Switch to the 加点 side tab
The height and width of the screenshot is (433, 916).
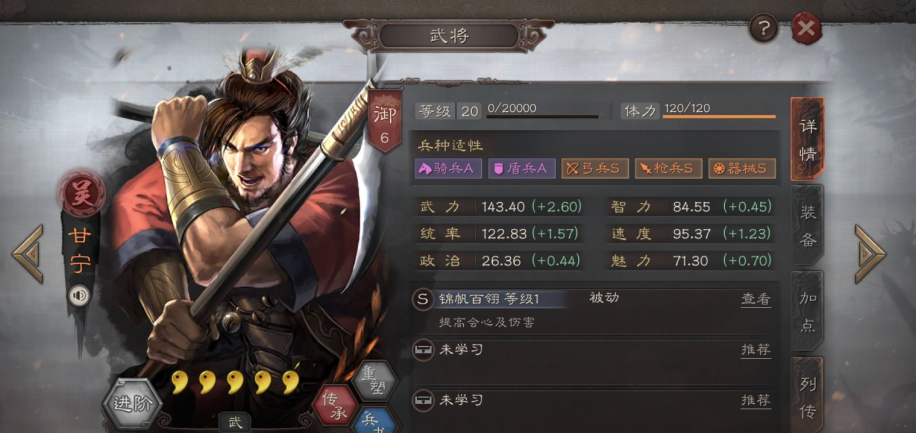pos(807,311)
